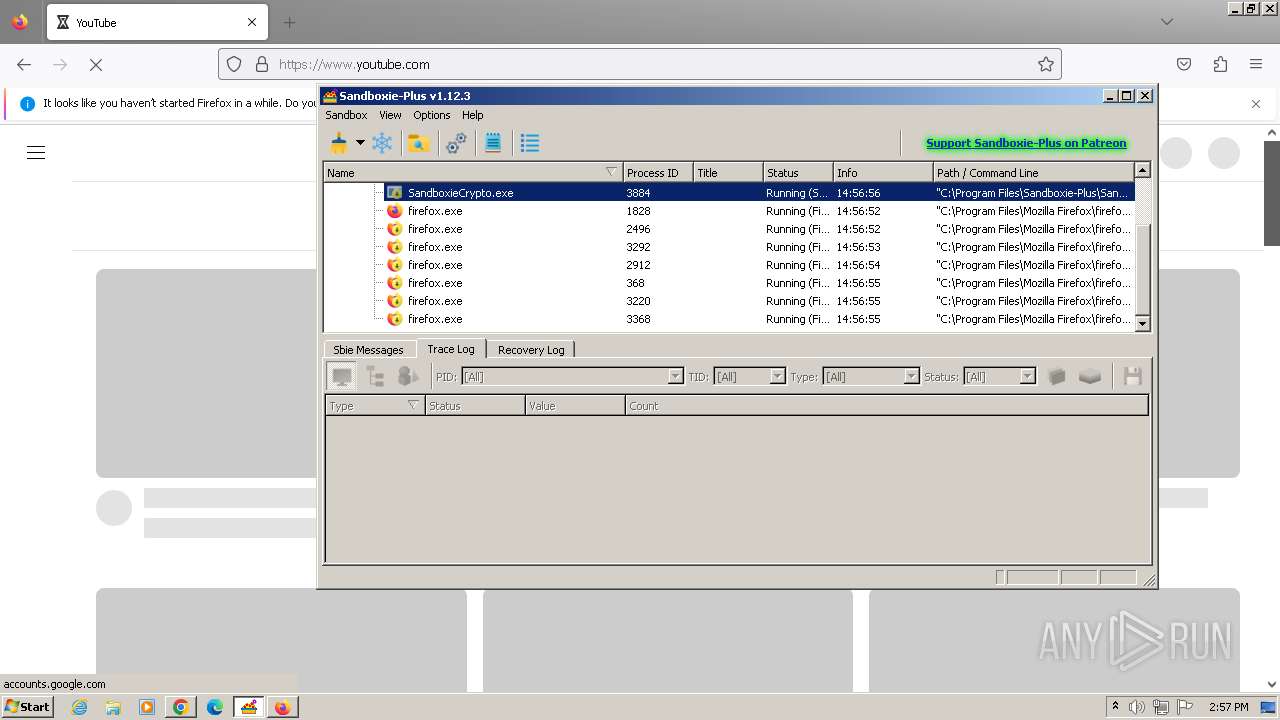Click the save trace log floppy icon

coord(1133,377)
